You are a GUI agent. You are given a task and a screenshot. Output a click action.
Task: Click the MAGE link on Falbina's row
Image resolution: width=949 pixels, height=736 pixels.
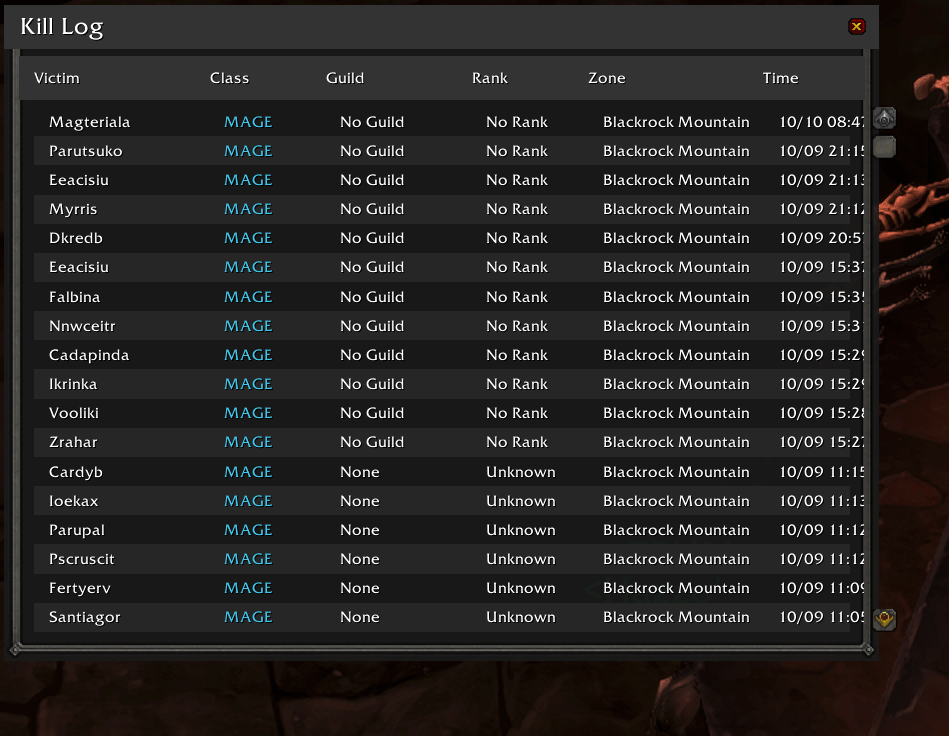(248, 296)
